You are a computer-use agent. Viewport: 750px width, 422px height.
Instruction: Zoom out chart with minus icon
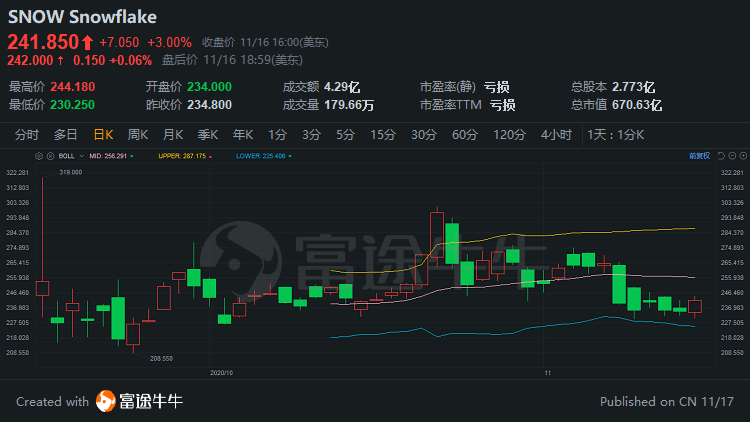pos(732,156)
